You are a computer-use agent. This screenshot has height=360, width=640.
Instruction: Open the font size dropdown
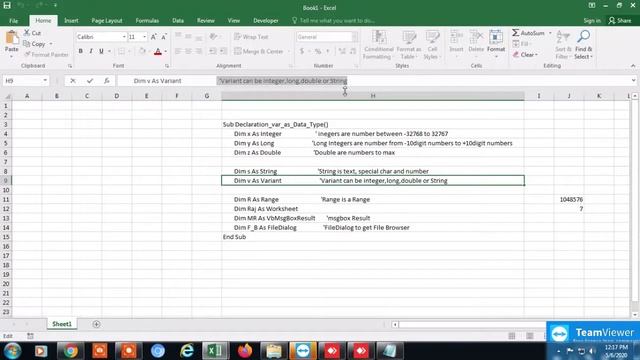coord(144,37)
